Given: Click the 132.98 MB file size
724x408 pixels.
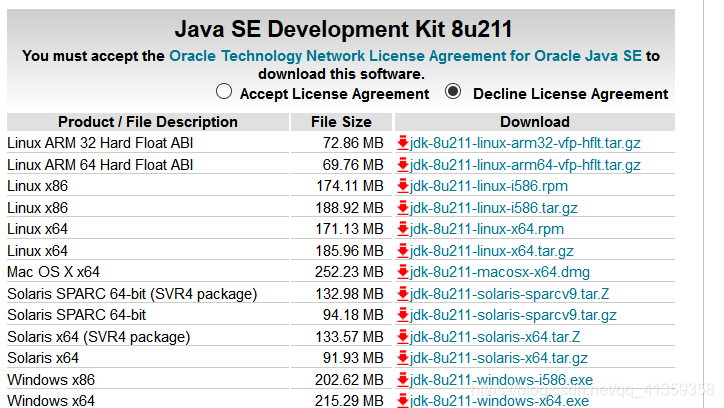Looking at the screenshot, I should (x=350, y=294).
